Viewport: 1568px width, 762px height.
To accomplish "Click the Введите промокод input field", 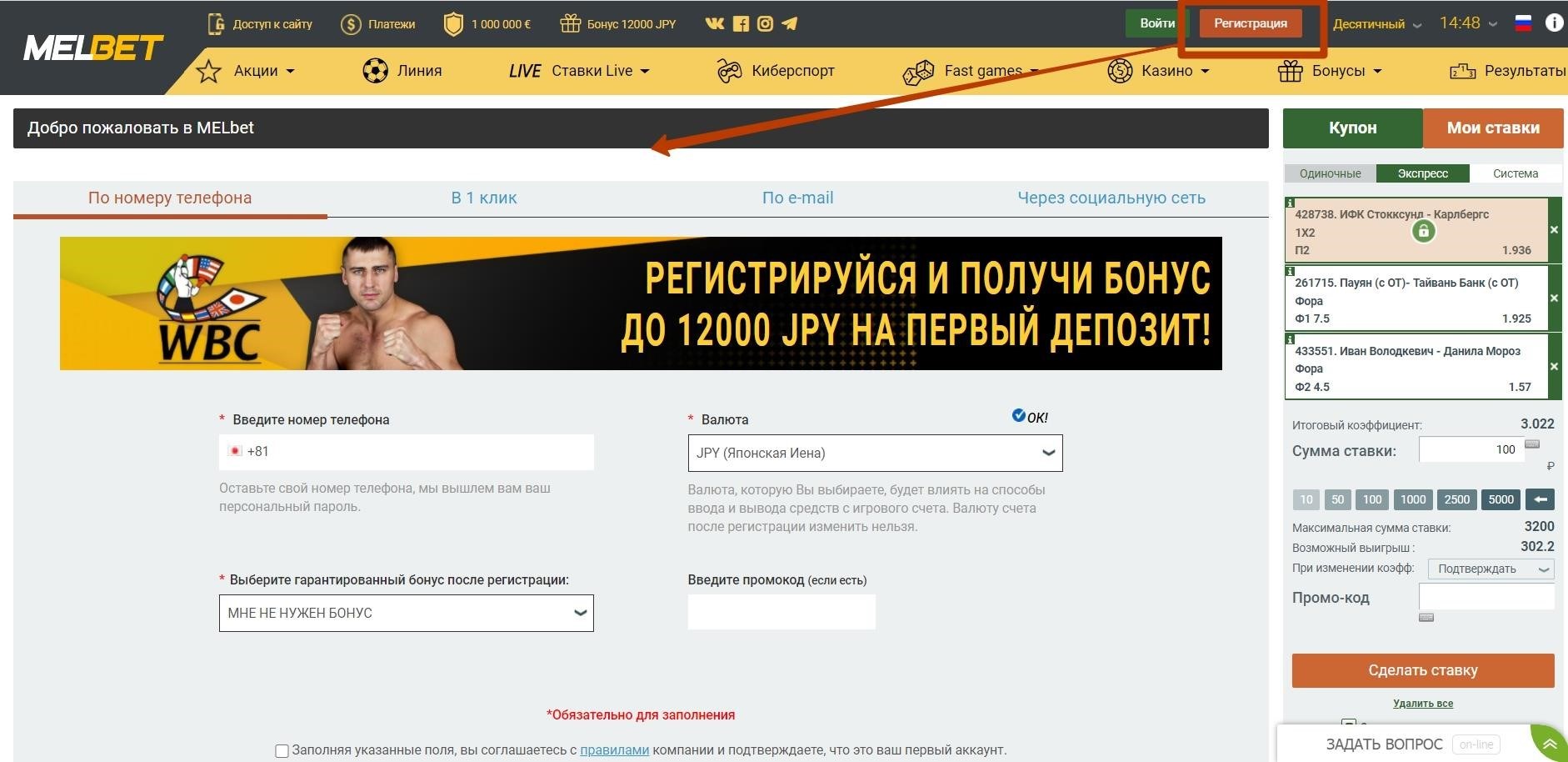I will pos(782,612).
